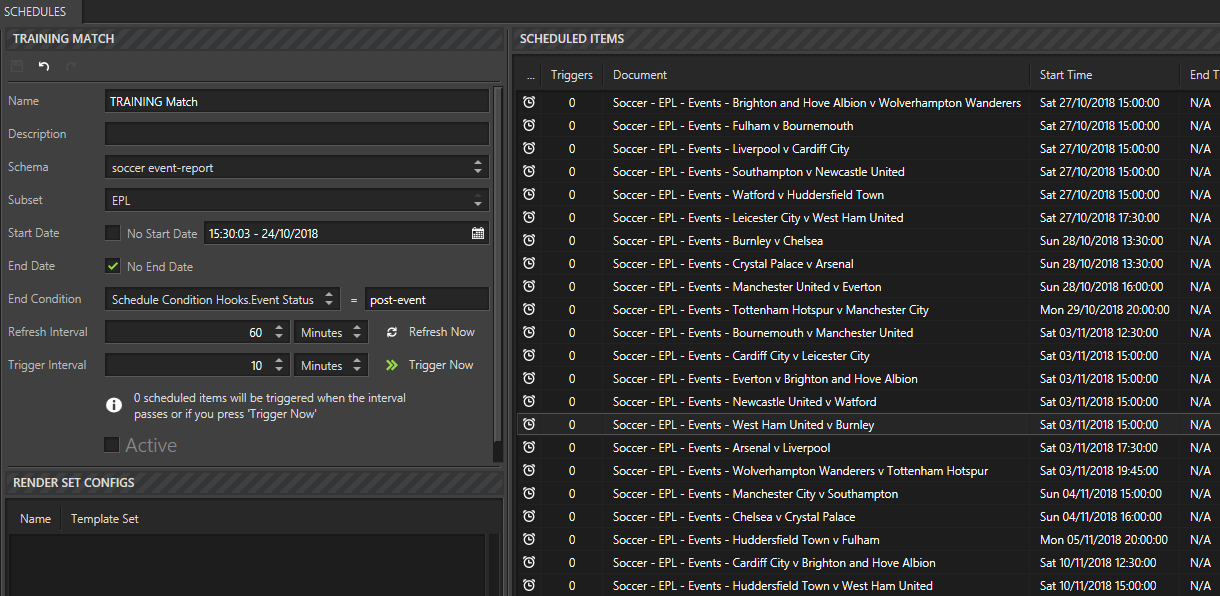This screenshot has height=596, width=1220.
Task: Click the Refresh Now circular arrows icon
Action: pyautogui.click(x=392, y=332)
